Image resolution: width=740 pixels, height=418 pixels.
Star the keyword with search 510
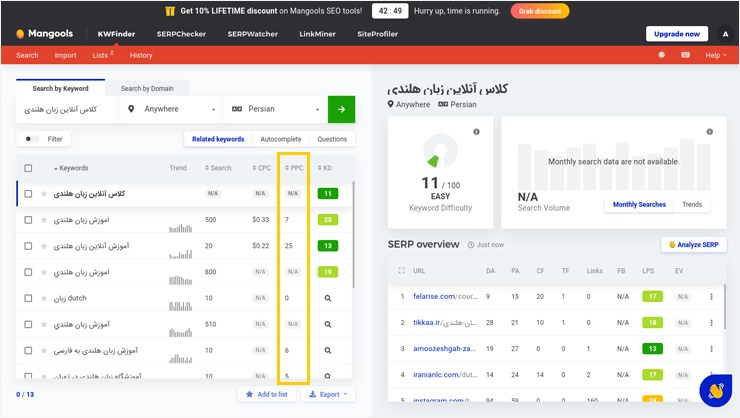(x=43, y=325)
